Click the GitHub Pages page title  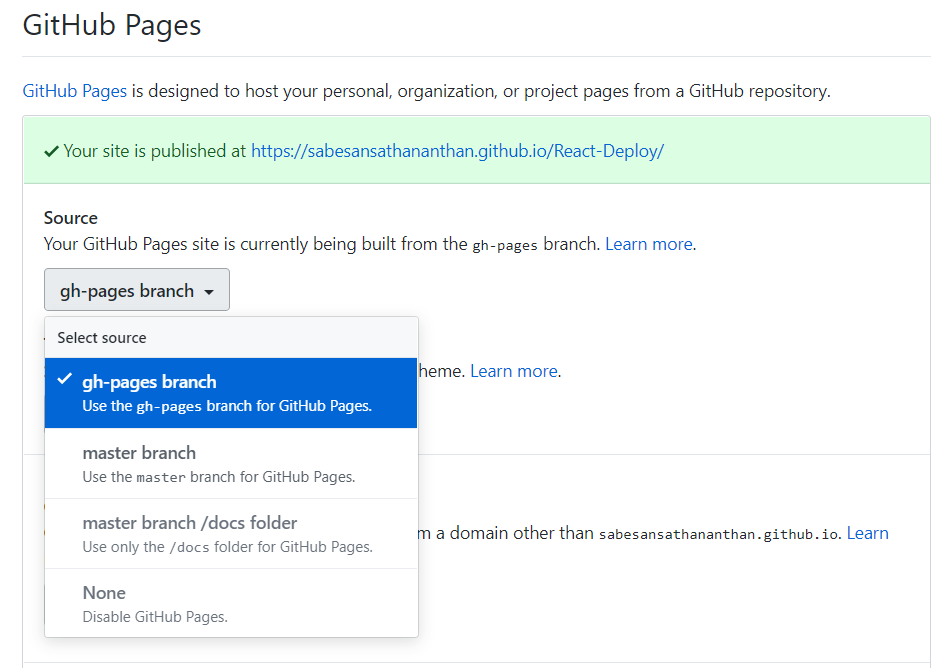click(x=112, y=26)
